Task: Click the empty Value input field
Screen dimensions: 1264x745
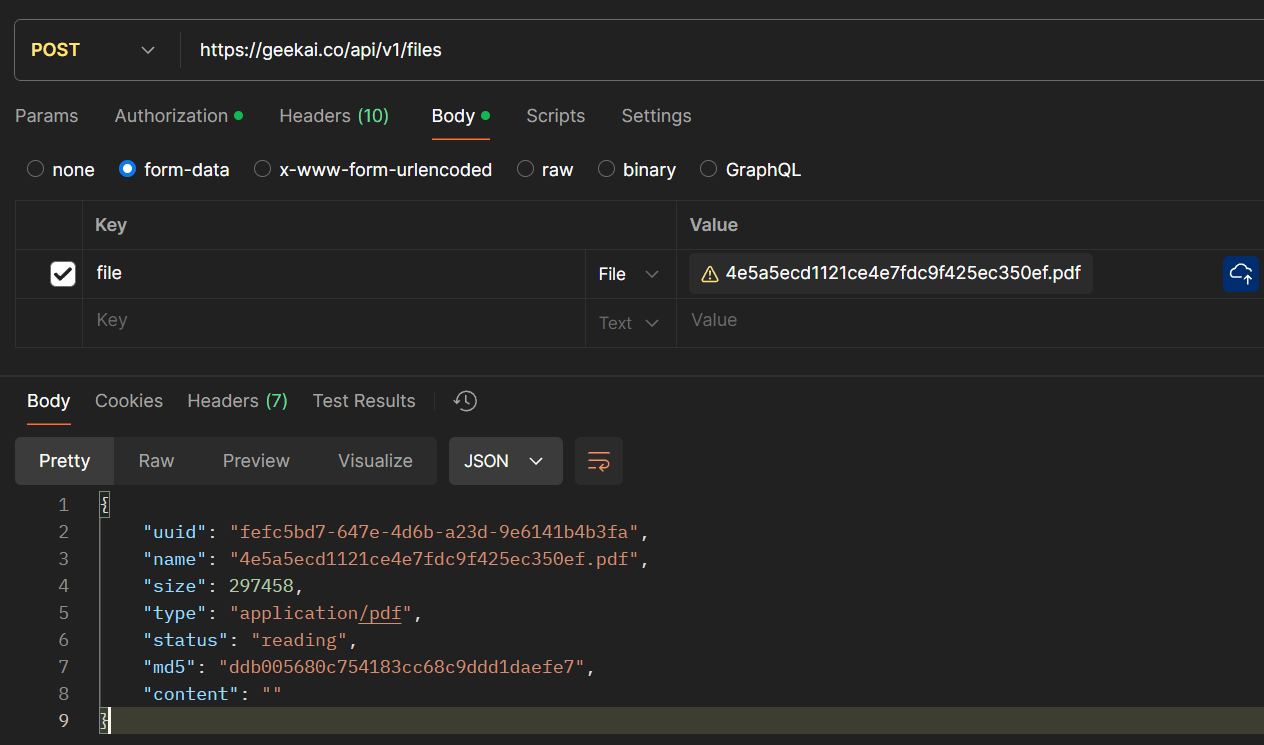Action: tap(970, 321)
